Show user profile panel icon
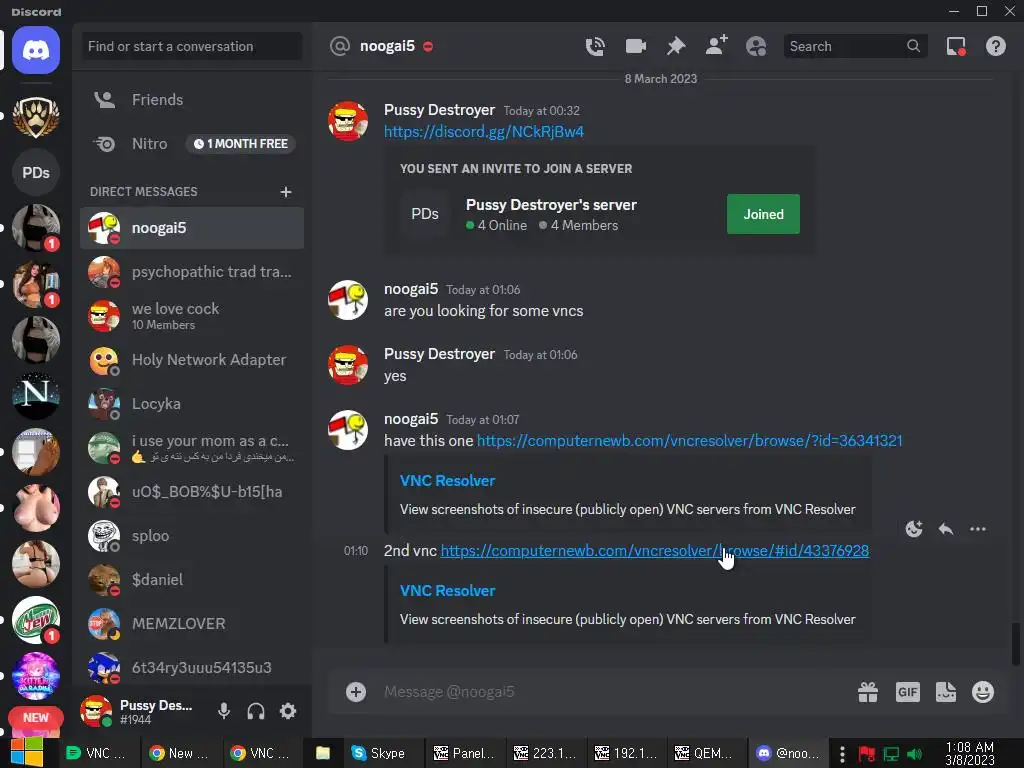Viewport: 1024px width, 768px height. (x=756, y=46)
